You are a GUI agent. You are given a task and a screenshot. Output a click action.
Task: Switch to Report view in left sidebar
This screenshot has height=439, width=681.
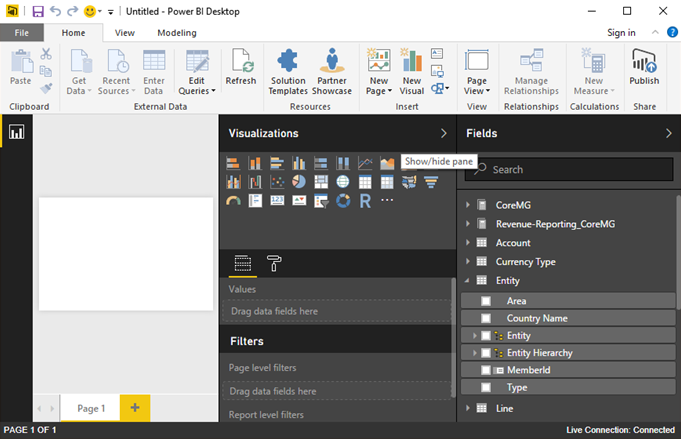point(16,132)
